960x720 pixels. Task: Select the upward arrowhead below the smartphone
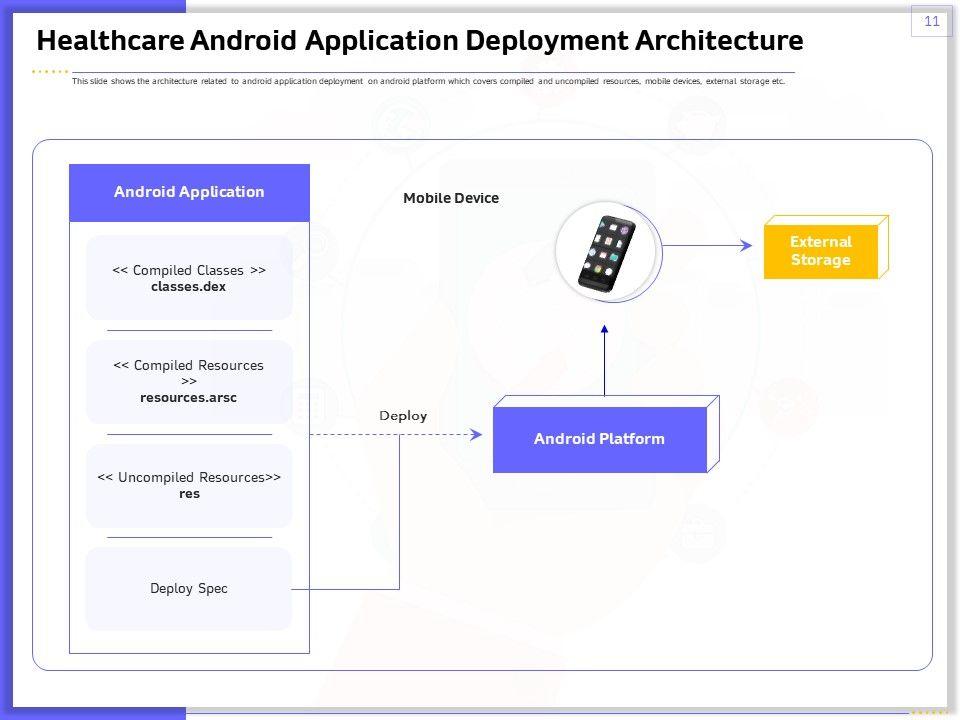(x=605, y=328)
